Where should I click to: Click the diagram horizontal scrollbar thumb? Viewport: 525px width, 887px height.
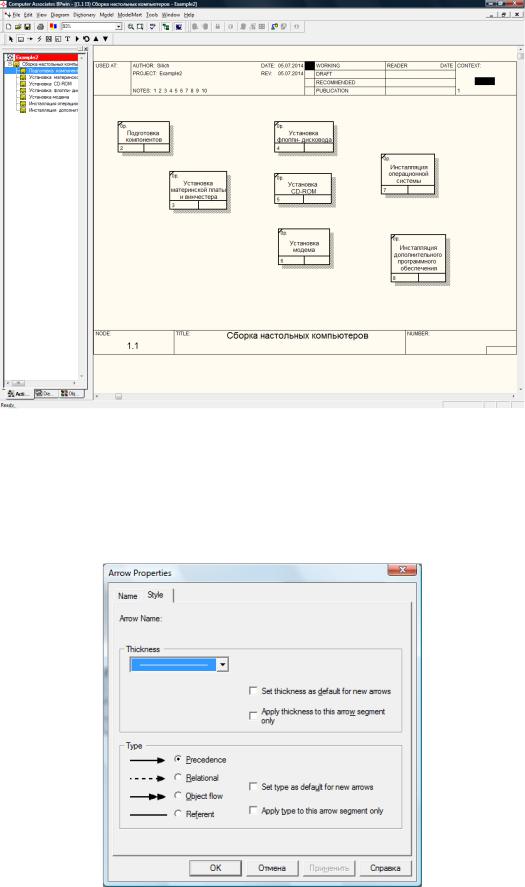pos(118,397)
